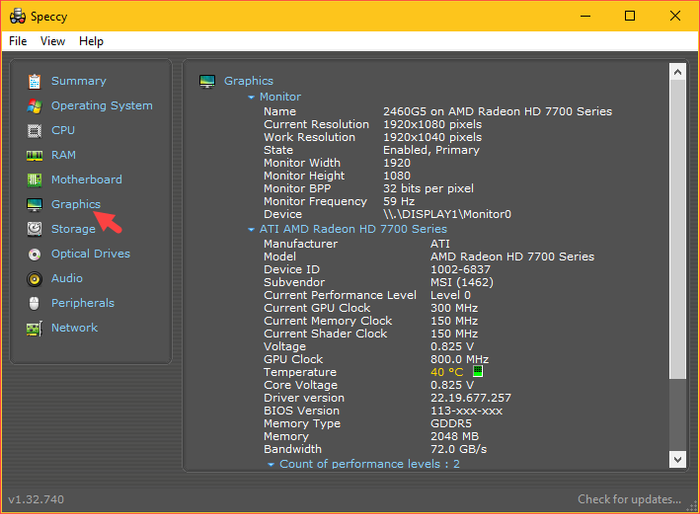This screenshot has width=700, height=514.
Task: Click the Audio speaker icon
Action: point(34,279)
